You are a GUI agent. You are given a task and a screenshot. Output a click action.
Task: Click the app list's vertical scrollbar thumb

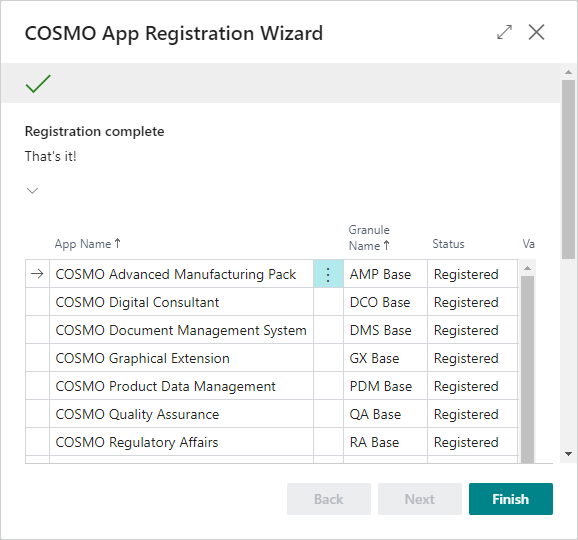(527, 369)
